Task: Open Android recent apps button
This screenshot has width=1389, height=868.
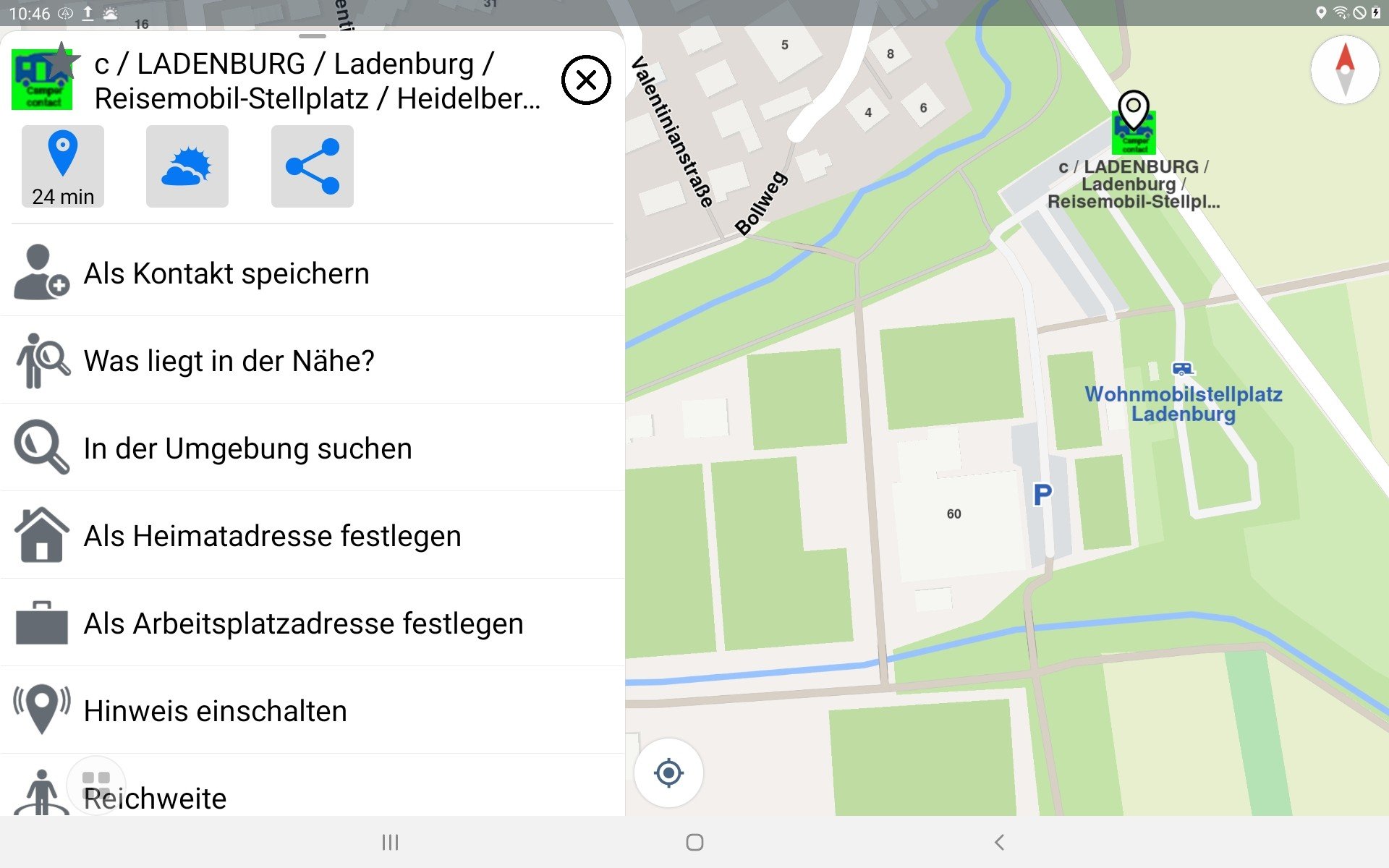Action: click(x=390, y=842)
